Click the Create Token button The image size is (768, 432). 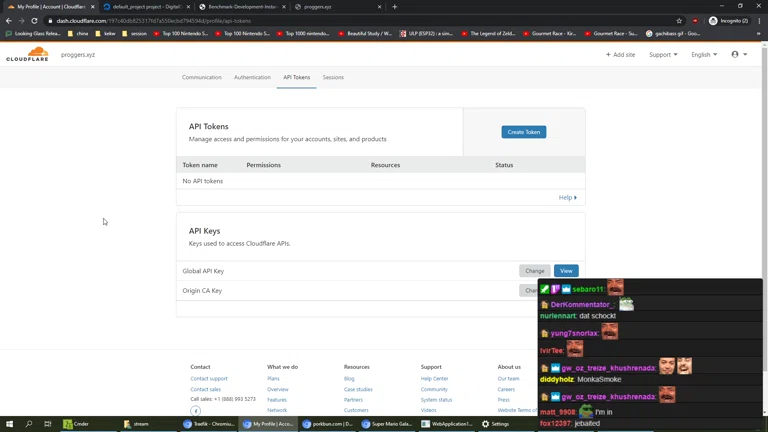(524, 132)
